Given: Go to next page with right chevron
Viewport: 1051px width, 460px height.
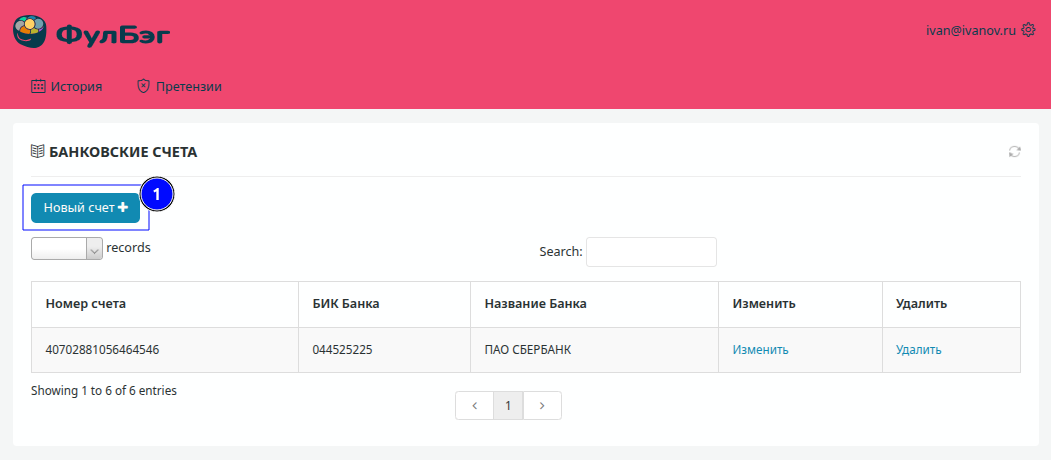Looking at the screenshot, I should 542,406.
